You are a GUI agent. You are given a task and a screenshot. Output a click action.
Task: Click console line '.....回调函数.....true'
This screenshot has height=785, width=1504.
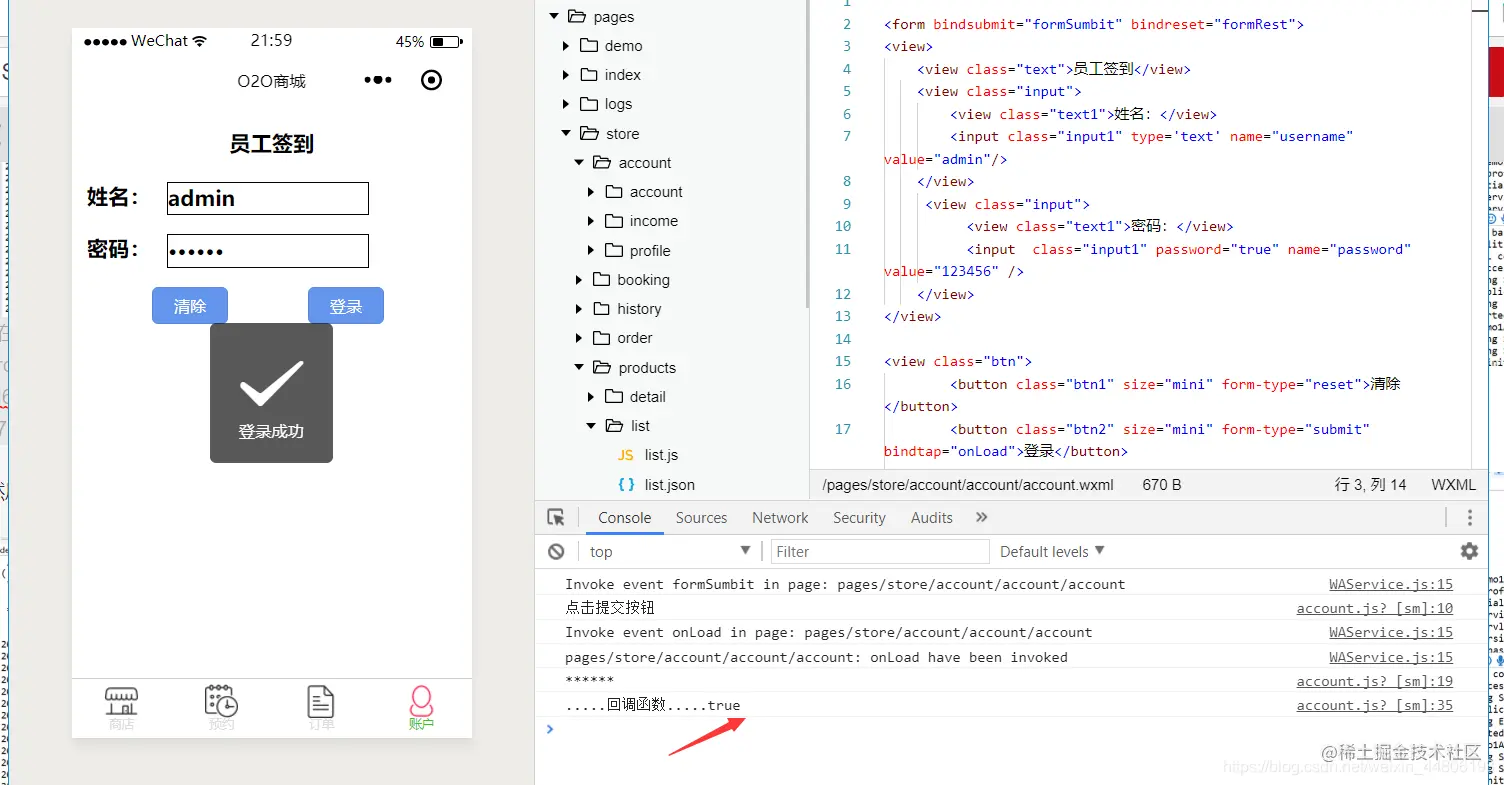[x=653, y=705]
